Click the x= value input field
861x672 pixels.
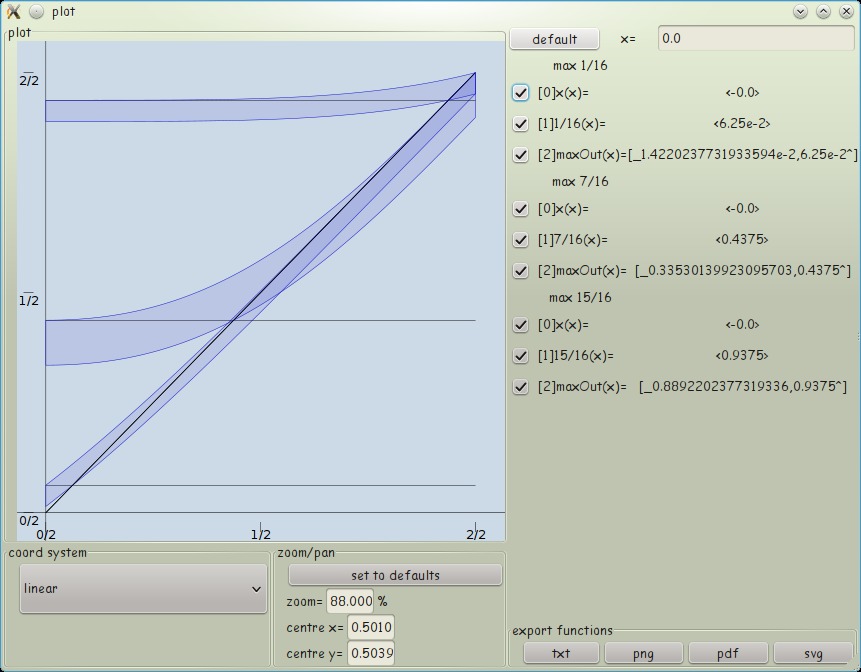click(x=756, y=38)
